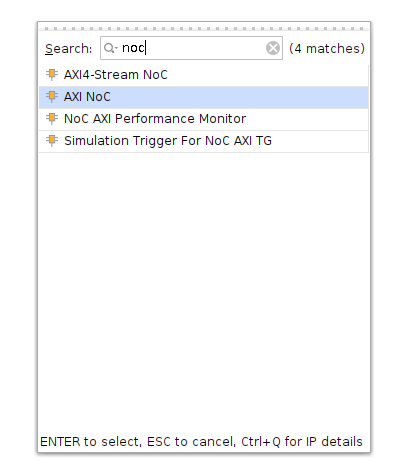Focus the search field containing 'noc'
Screen dimensions: 399x462
pyautogui.click(x=191, y=48)
